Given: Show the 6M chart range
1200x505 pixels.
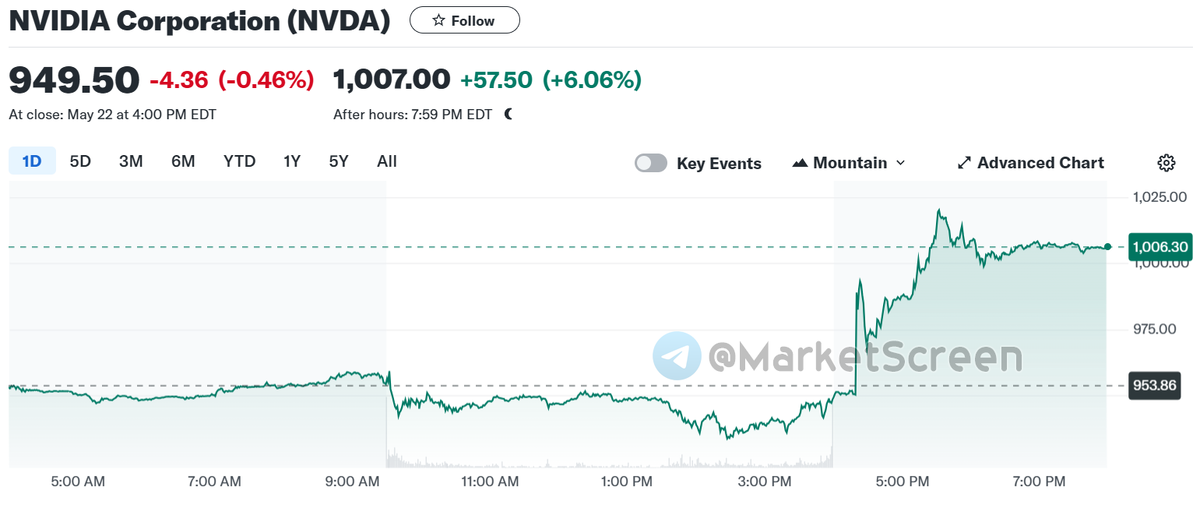Looking at the screenshot, I should click(x=183, y=161).
